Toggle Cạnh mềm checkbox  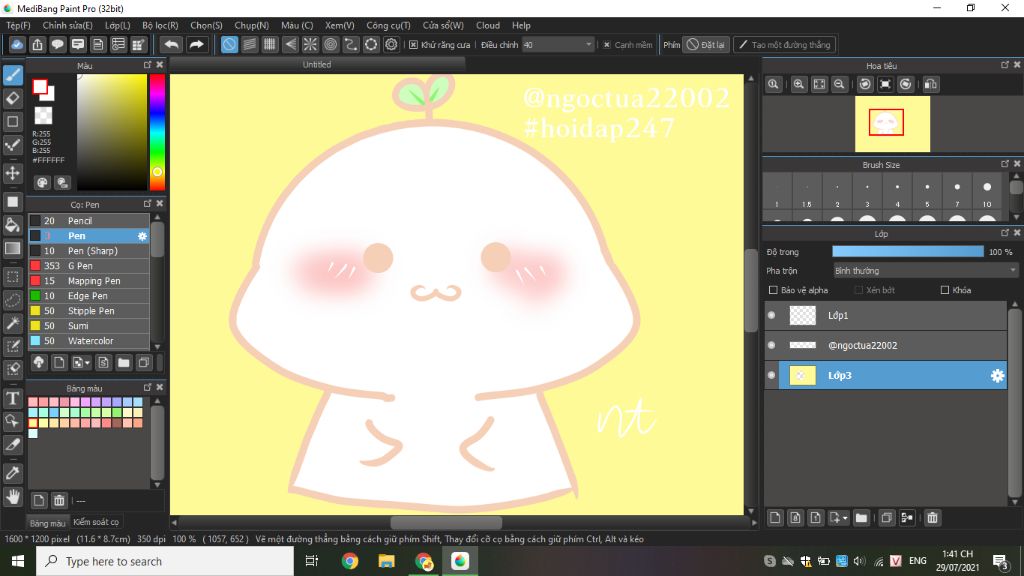607,45
